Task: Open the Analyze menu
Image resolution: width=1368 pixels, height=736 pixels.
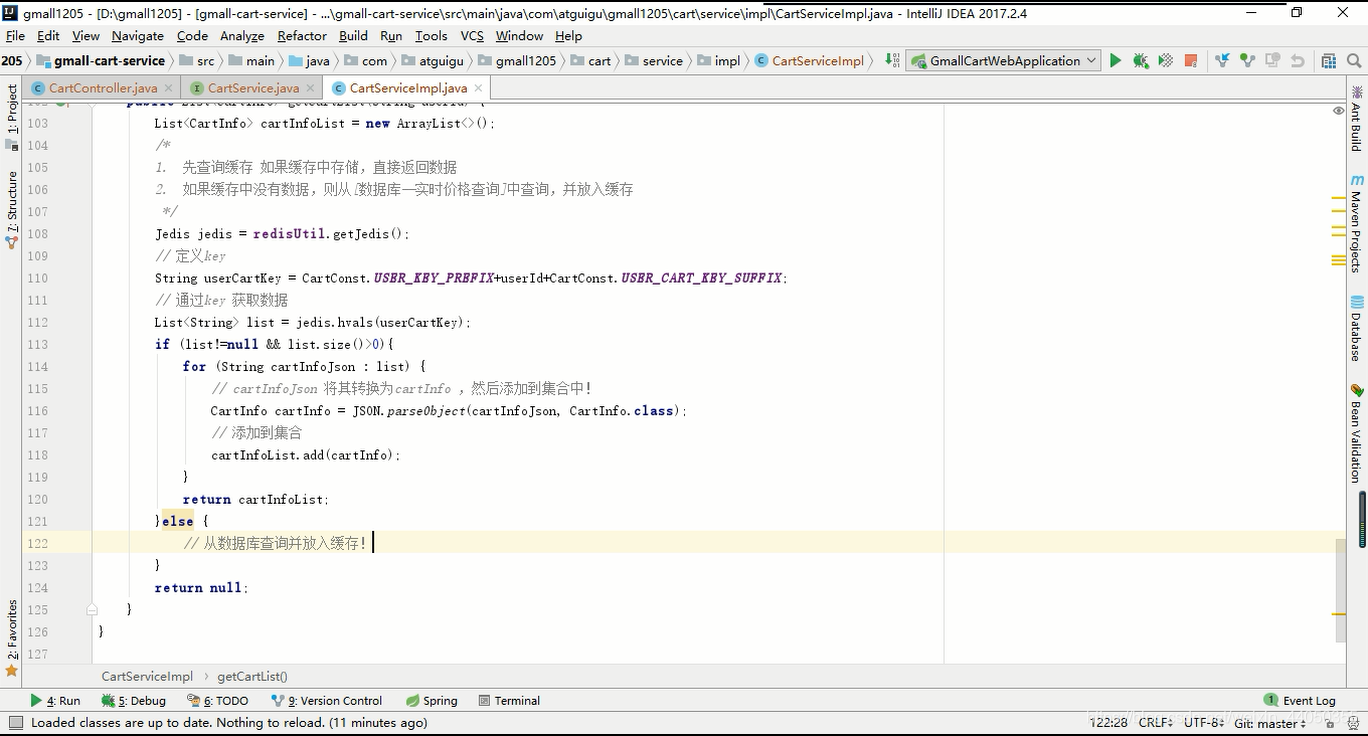Action: point(242,36)
